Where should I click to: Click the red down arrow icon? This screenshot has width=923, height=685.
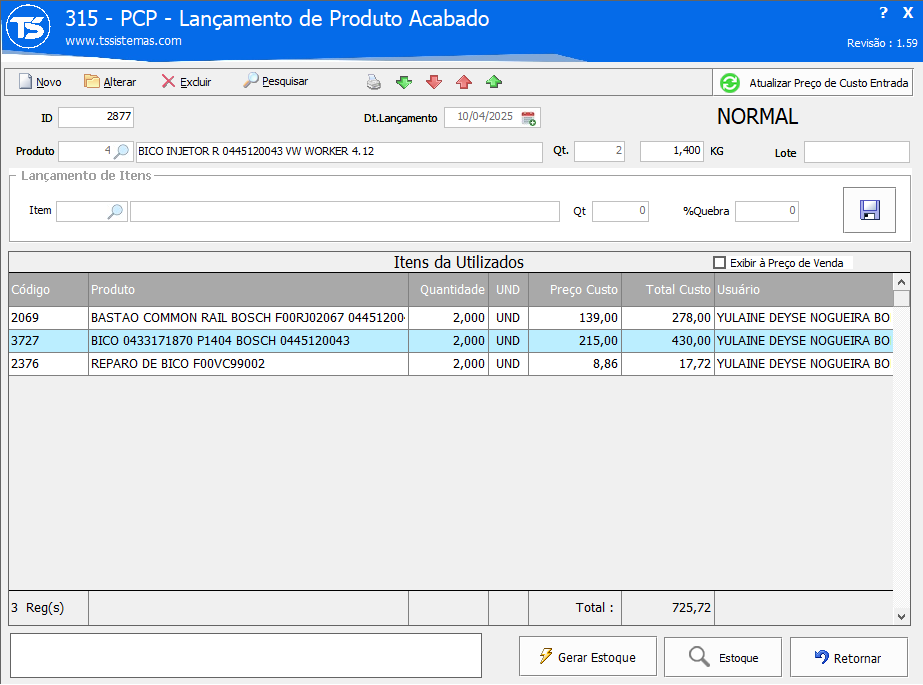tap(434, 82)
